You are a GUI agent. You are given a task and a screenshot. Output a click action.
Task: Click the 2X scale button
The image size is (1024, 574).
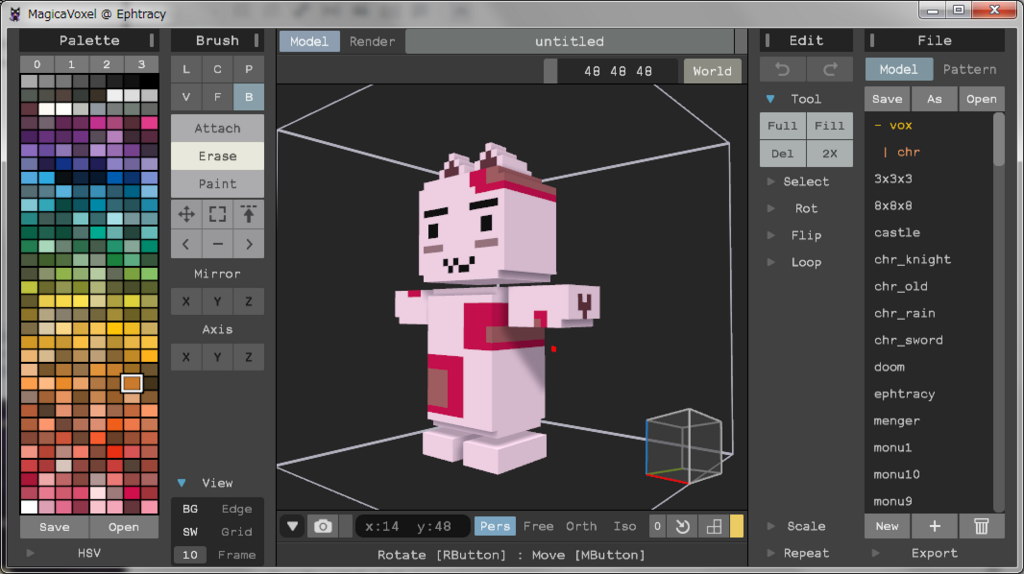click(829, 153)
